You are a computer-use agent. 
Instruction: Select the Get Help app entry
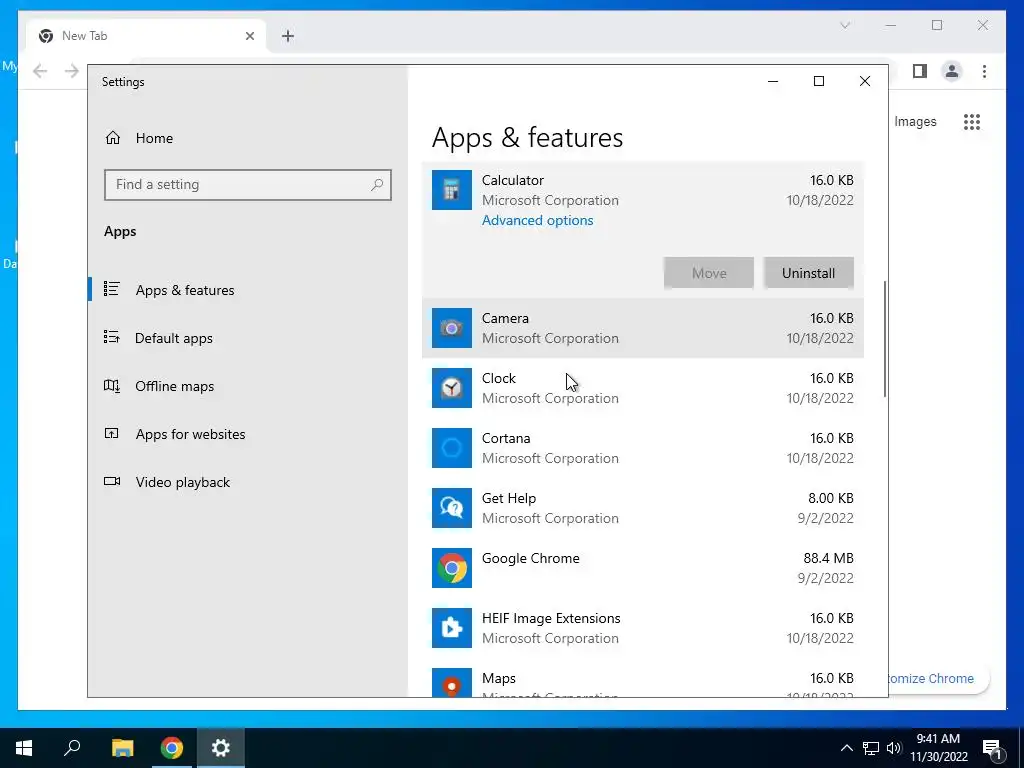(x=643, y=508)
